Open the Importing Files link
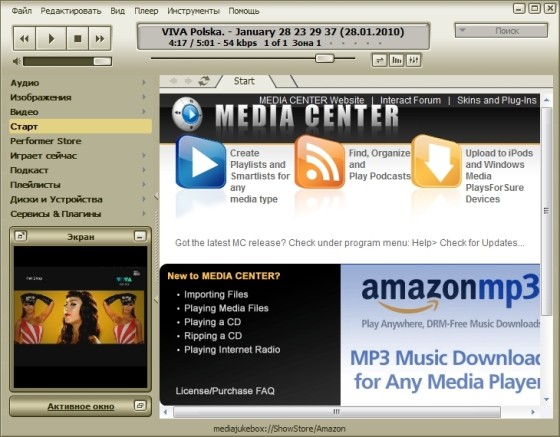The width and height of the screenshot is (560, 437). pos(216,294)
